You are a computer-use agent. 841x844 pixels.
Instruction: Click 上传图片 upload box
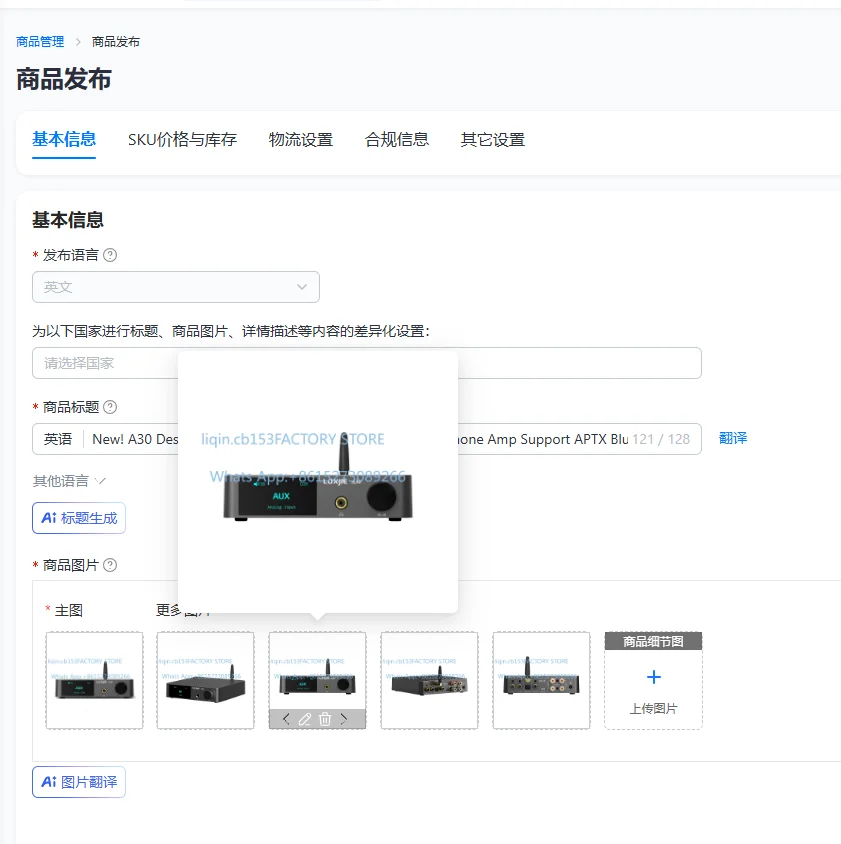click(654, 681)
